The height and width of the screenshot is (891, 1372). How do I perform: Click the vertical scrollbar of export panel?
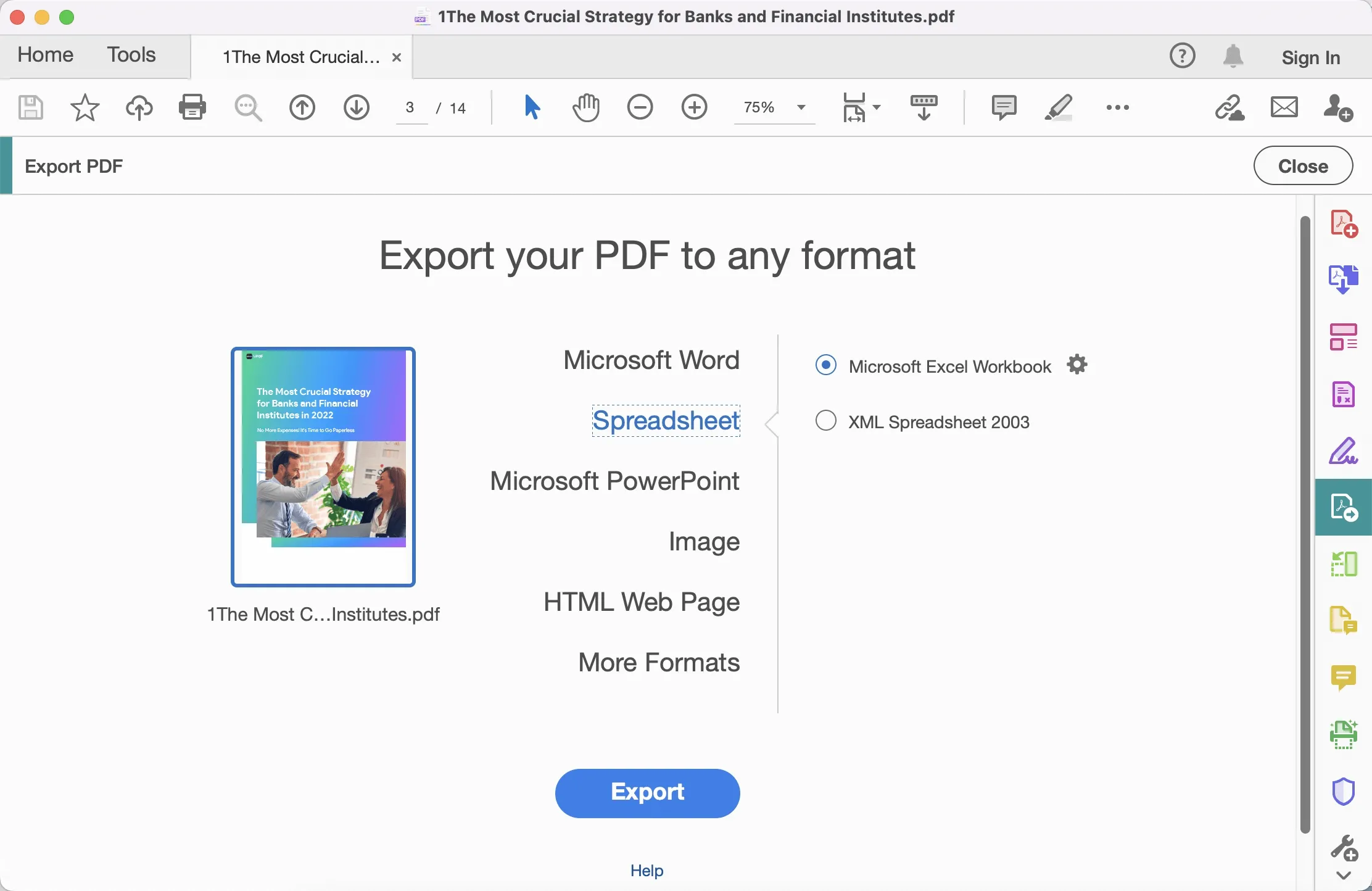tap(1305, 524)
